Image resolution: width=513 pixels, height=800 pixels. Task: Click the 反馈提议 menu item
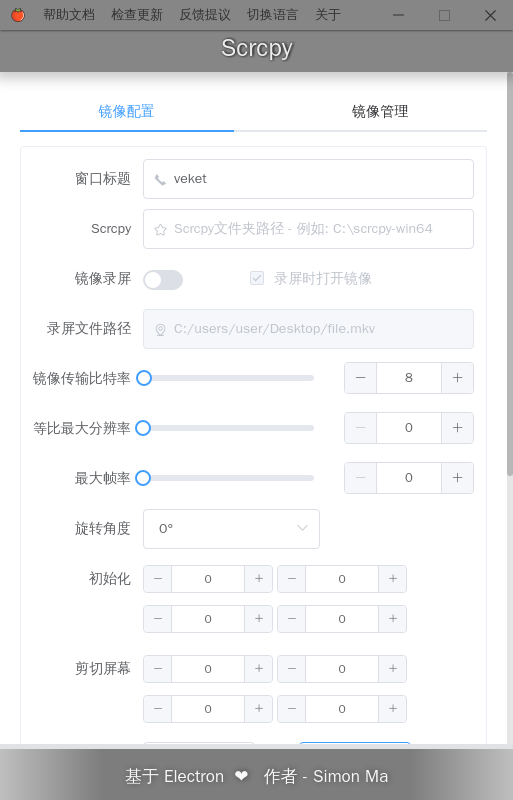[205, 15]
